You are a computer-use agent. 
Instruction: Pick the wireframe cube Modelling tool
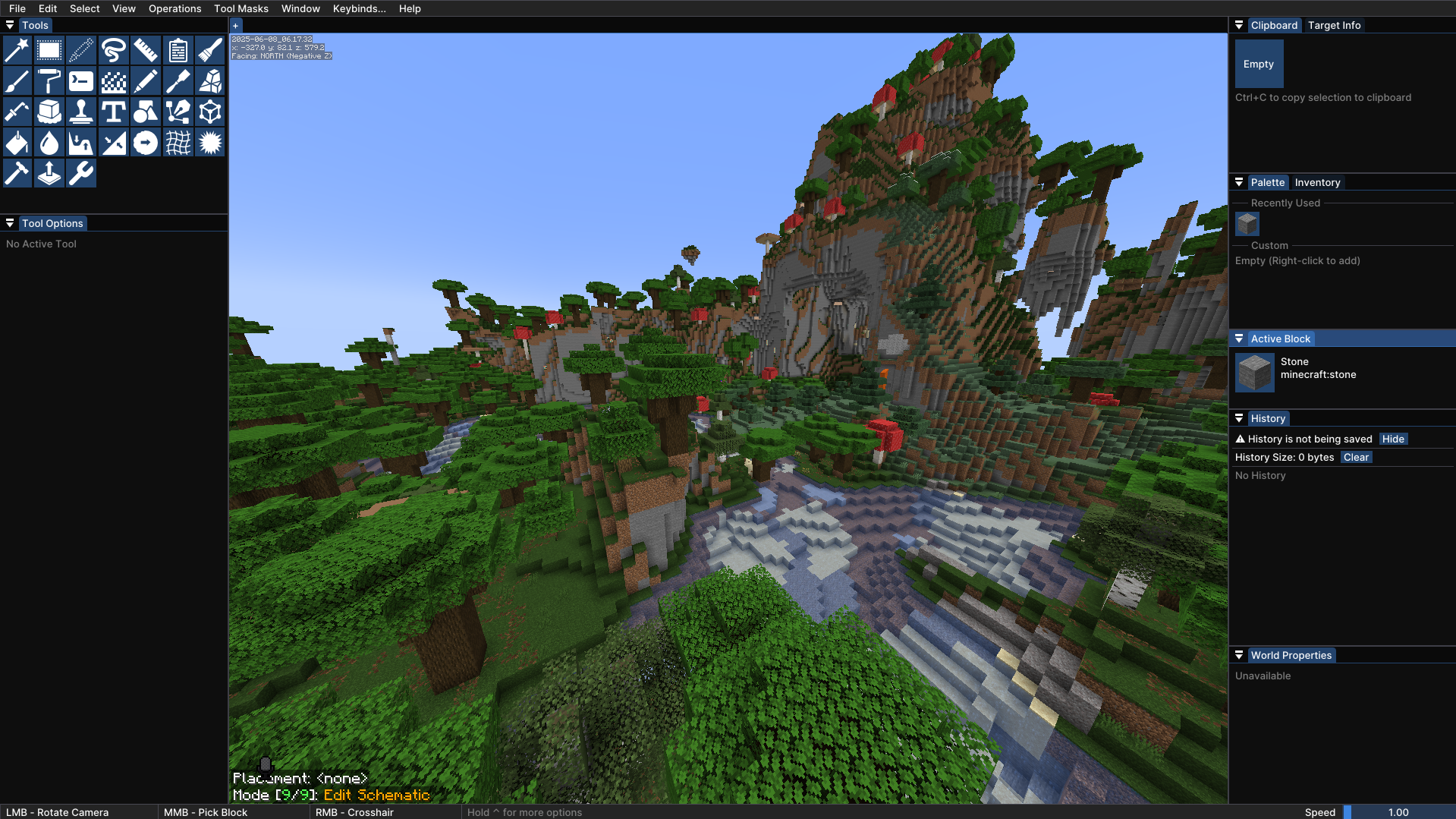(x=210, y=112)
